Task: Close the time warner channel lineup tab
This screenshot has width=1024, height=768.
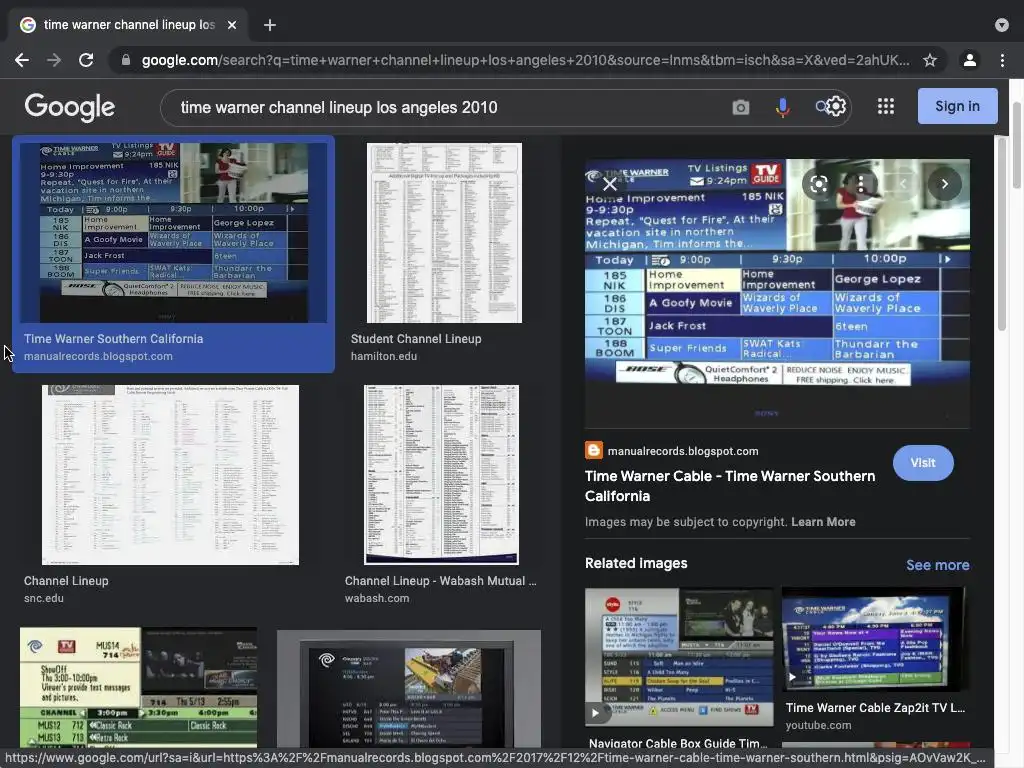Action: click(x=232, y=25)
